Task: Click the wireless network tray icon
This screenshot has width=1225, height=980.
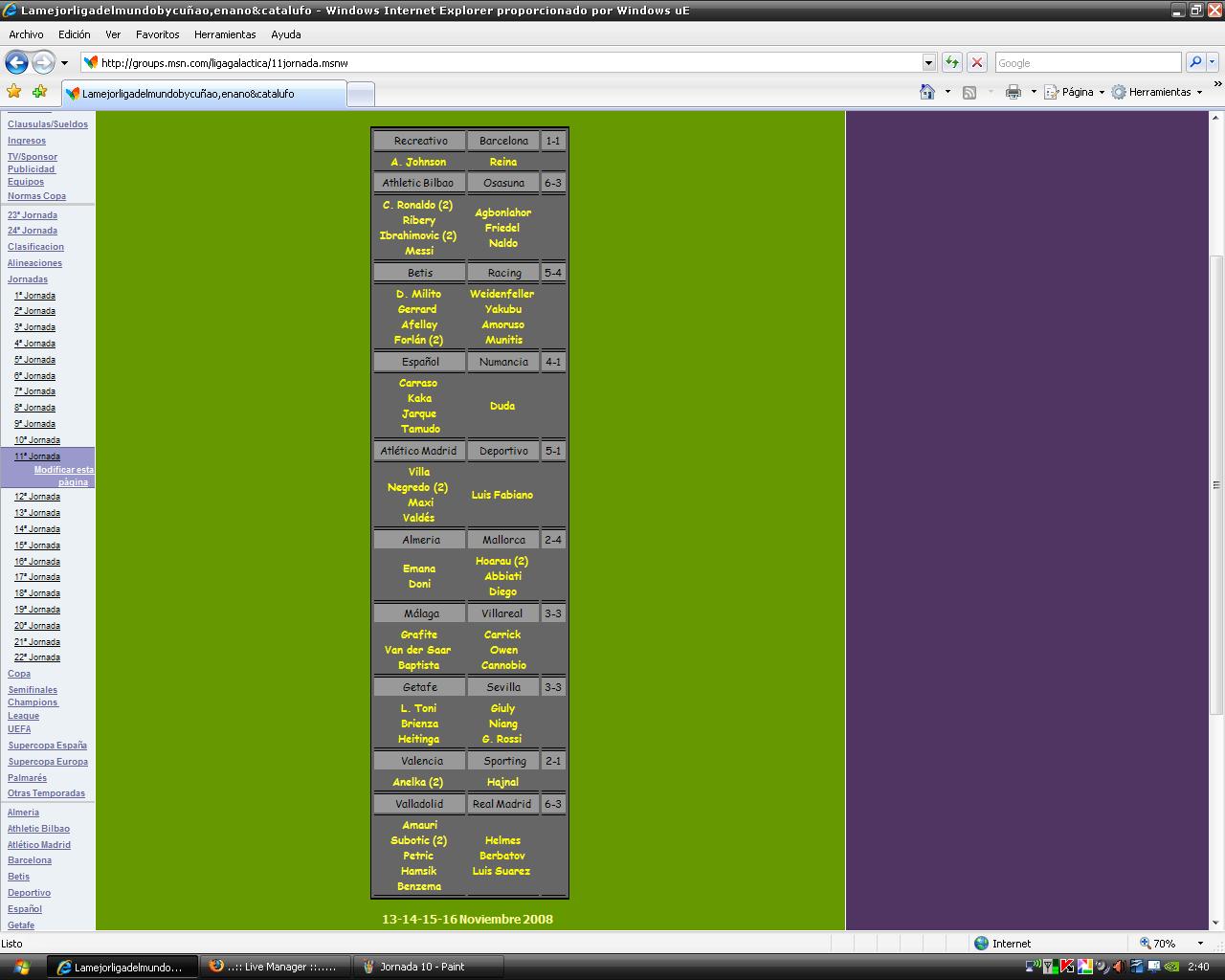Action: point(1034,967)
